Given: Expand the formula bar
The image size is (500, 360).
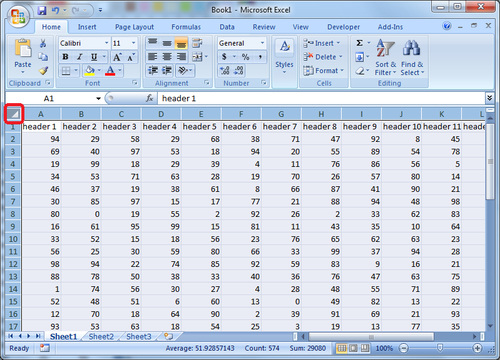Looking at the screenshot, I should (489, 98).
